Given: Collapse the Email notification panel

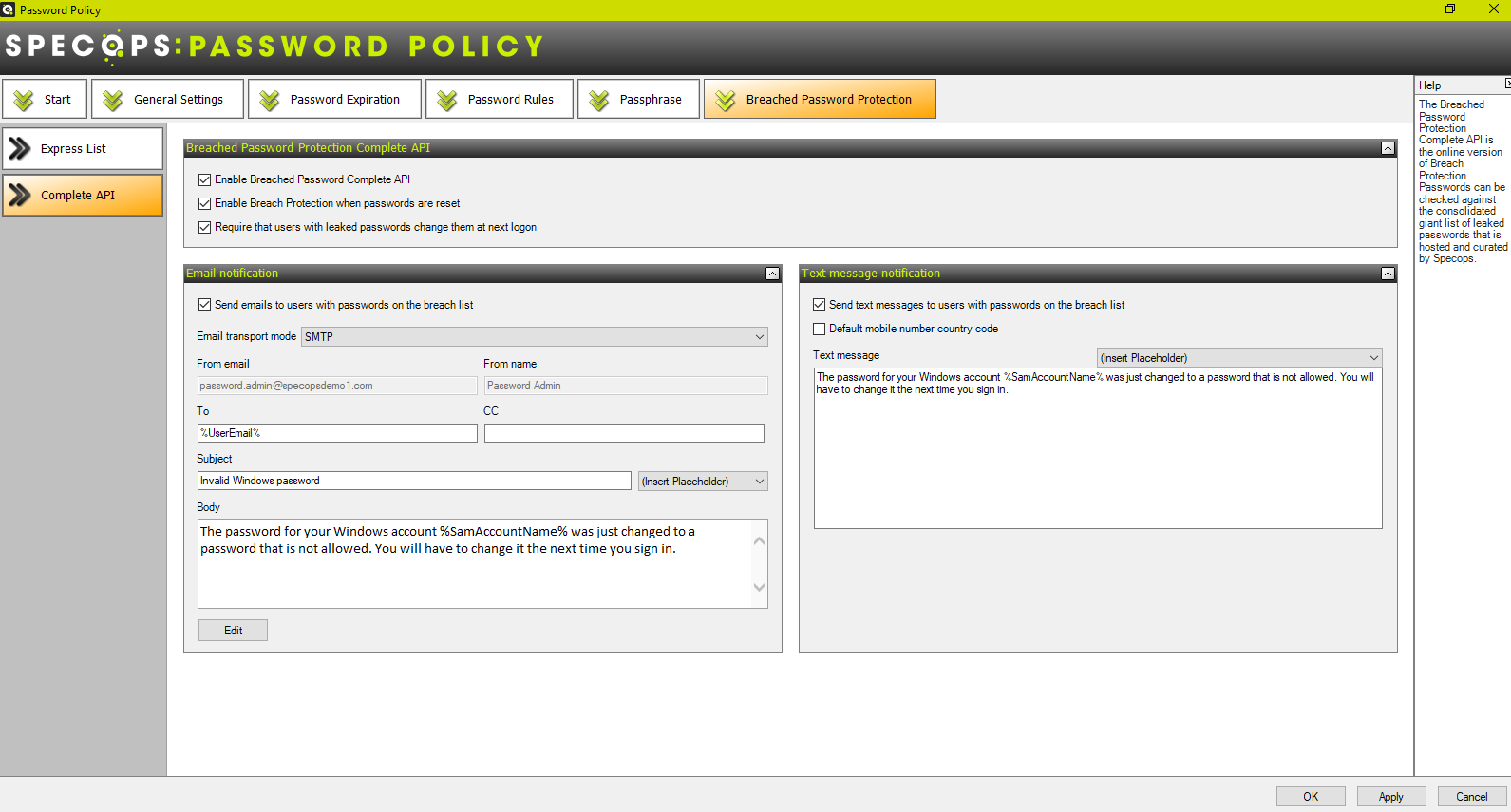Looking at the screenshot, I should [772, 274].
